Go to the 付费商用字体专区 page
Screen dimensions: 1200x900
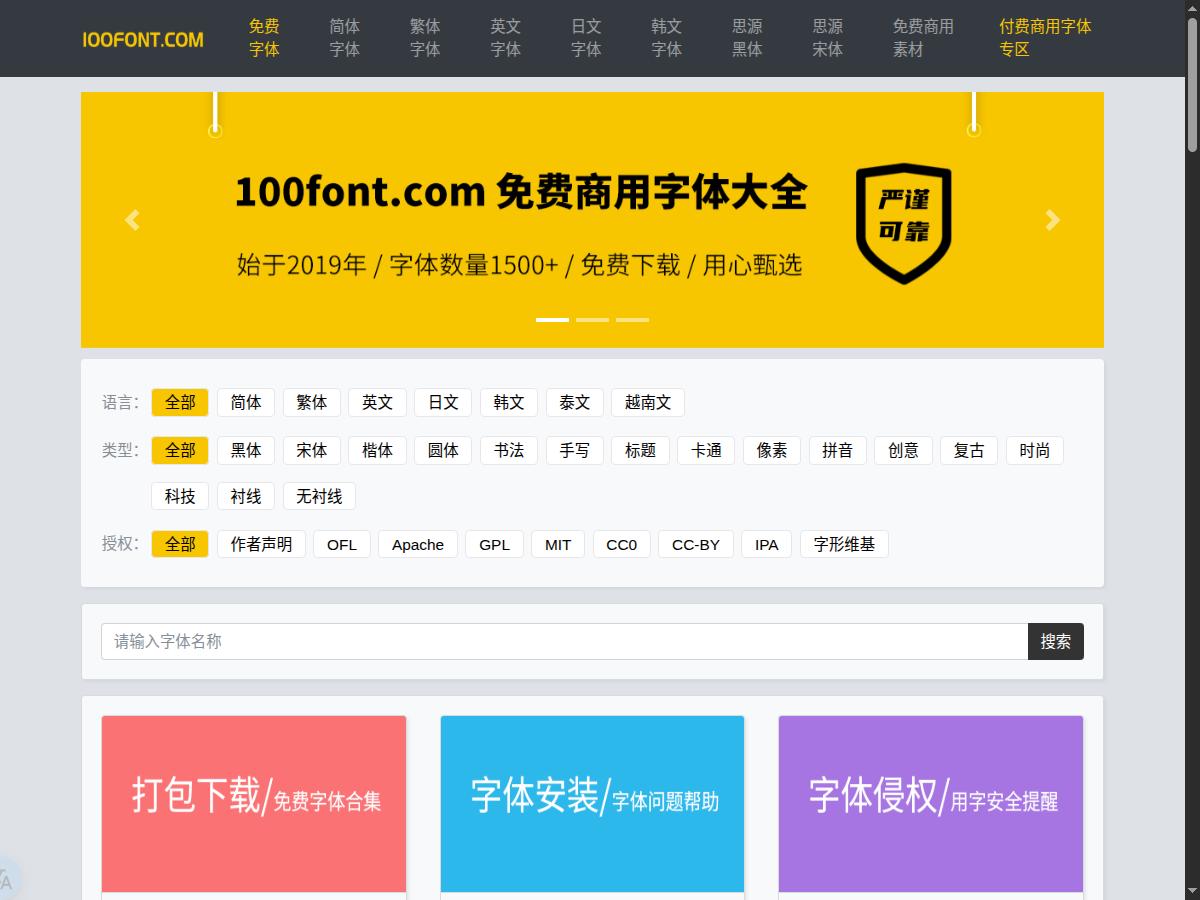tap(1044, 38)
